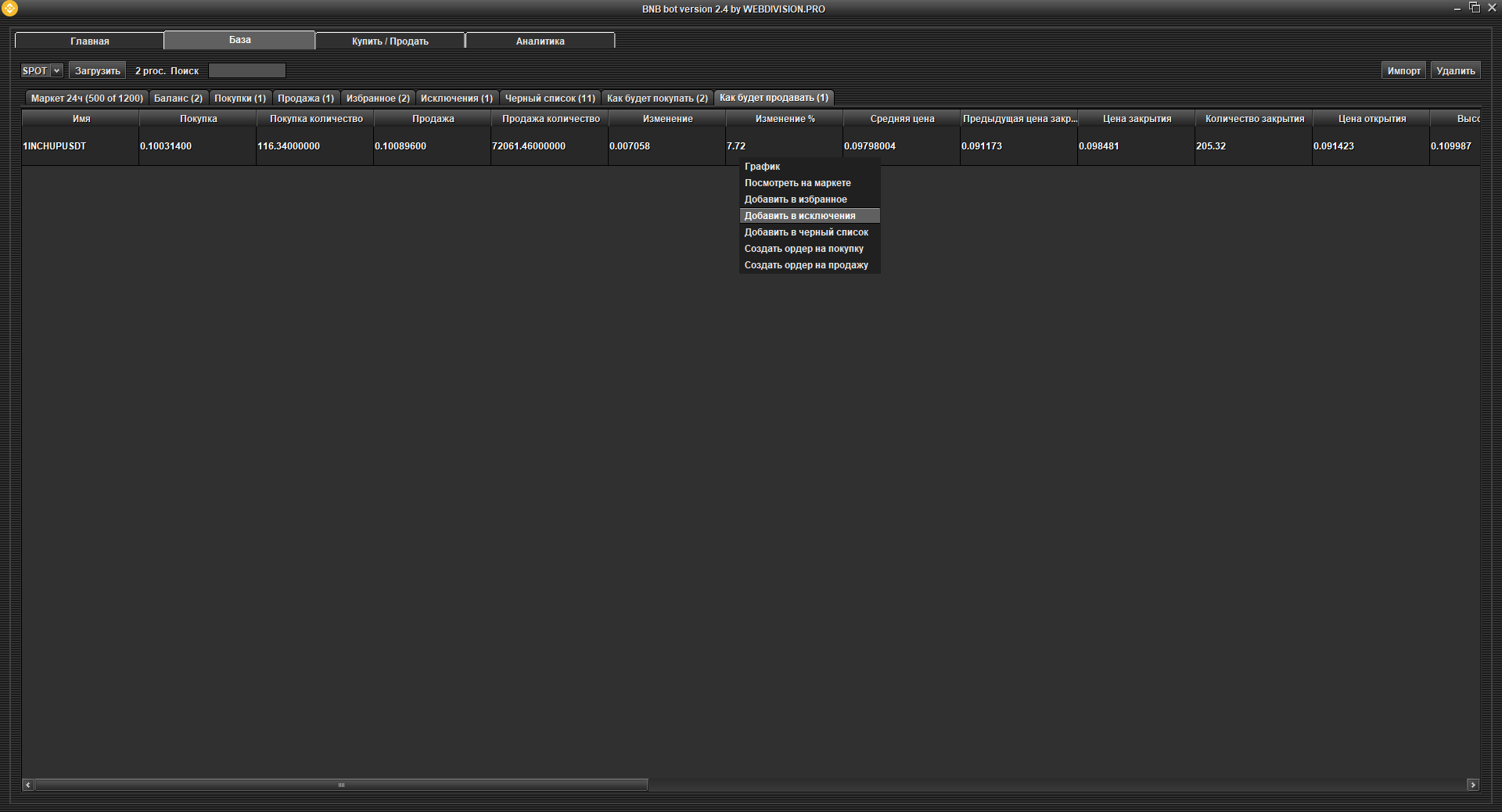Switch to Черный список (11) tab
Image resolution: width=1502 pixels, height=812 pixels.
coord(549,98)
